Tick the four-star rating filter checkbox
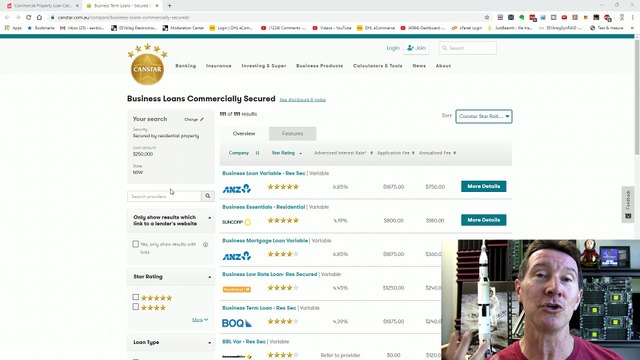Viewport: 640px width, 360px height. pos(136,307)
